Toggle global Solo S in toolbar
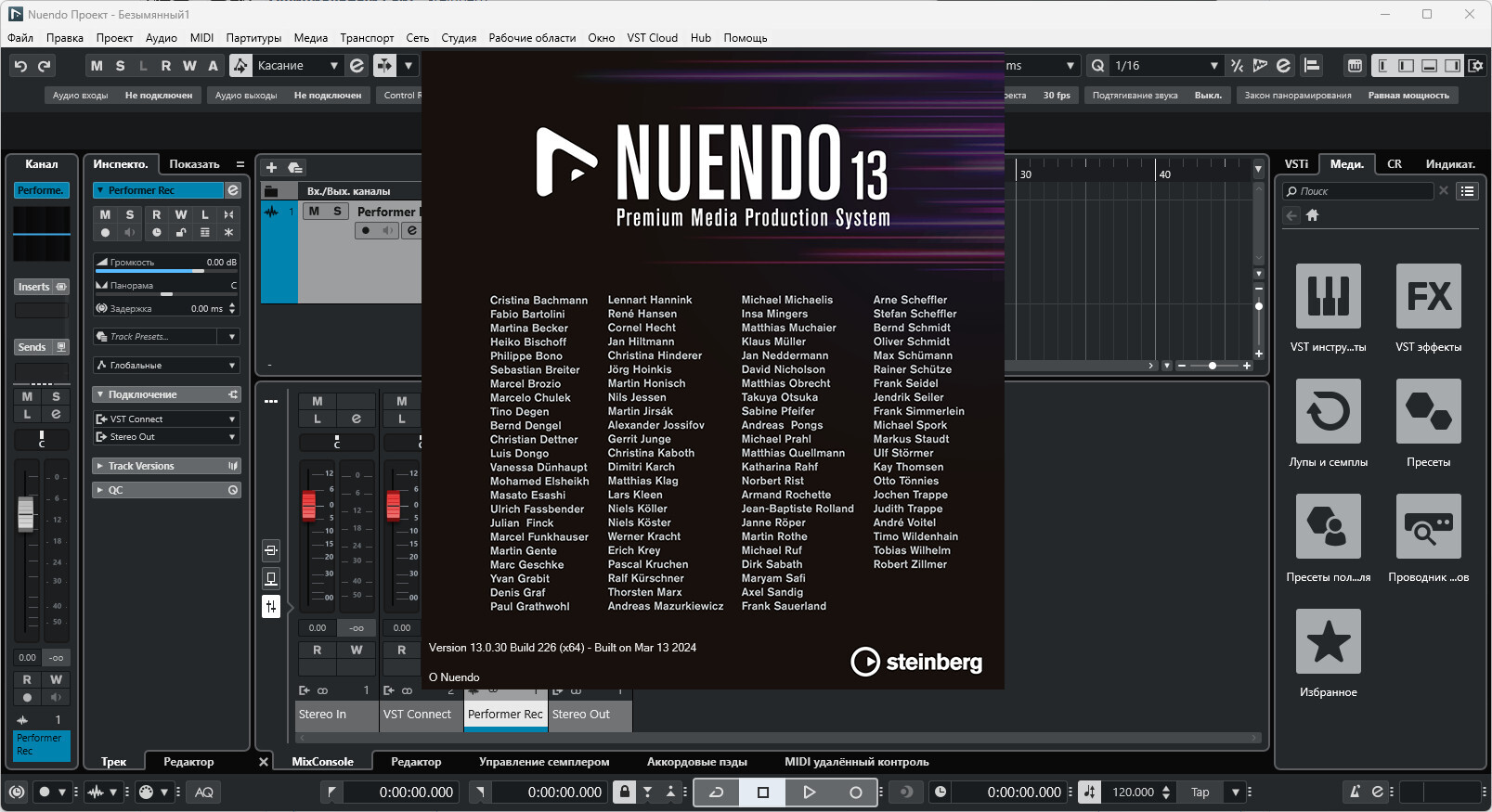This screenshot has height=812, width=1492. point(120,66)
